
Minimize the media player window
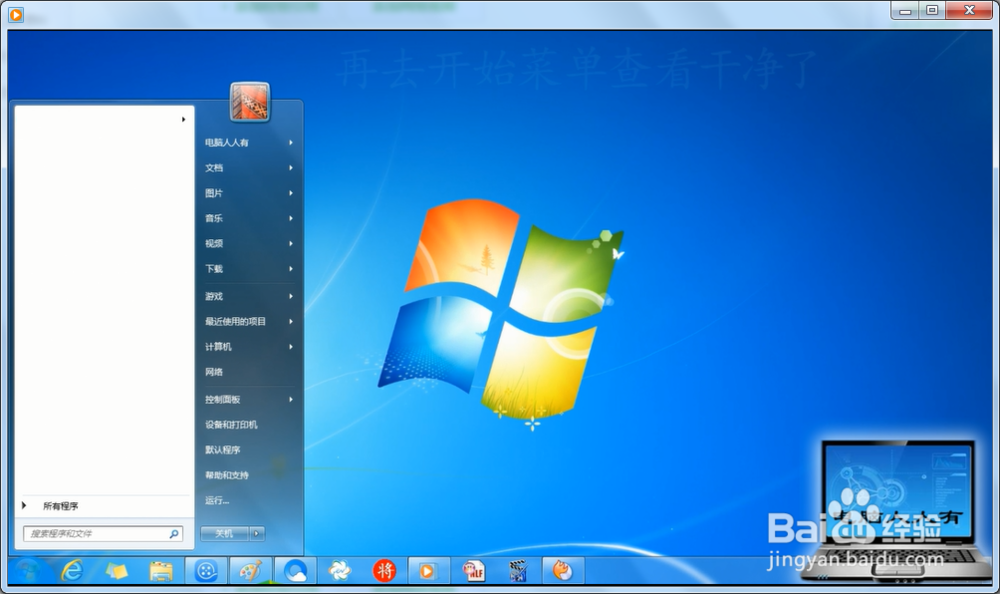pyautogui.click(x=905, y=11)
